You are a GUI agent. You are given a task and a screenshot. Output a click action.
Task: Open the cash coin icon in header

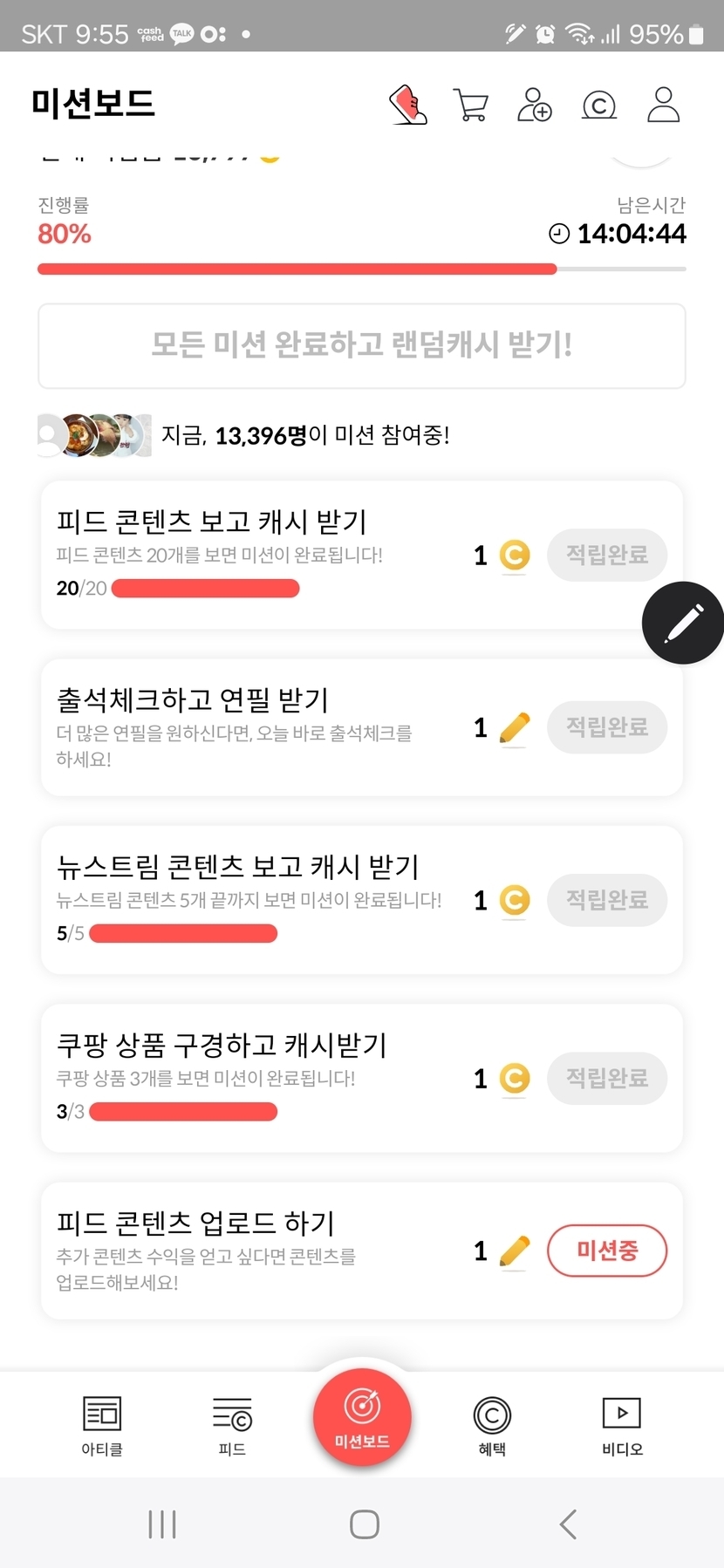(x=598, y=106)
